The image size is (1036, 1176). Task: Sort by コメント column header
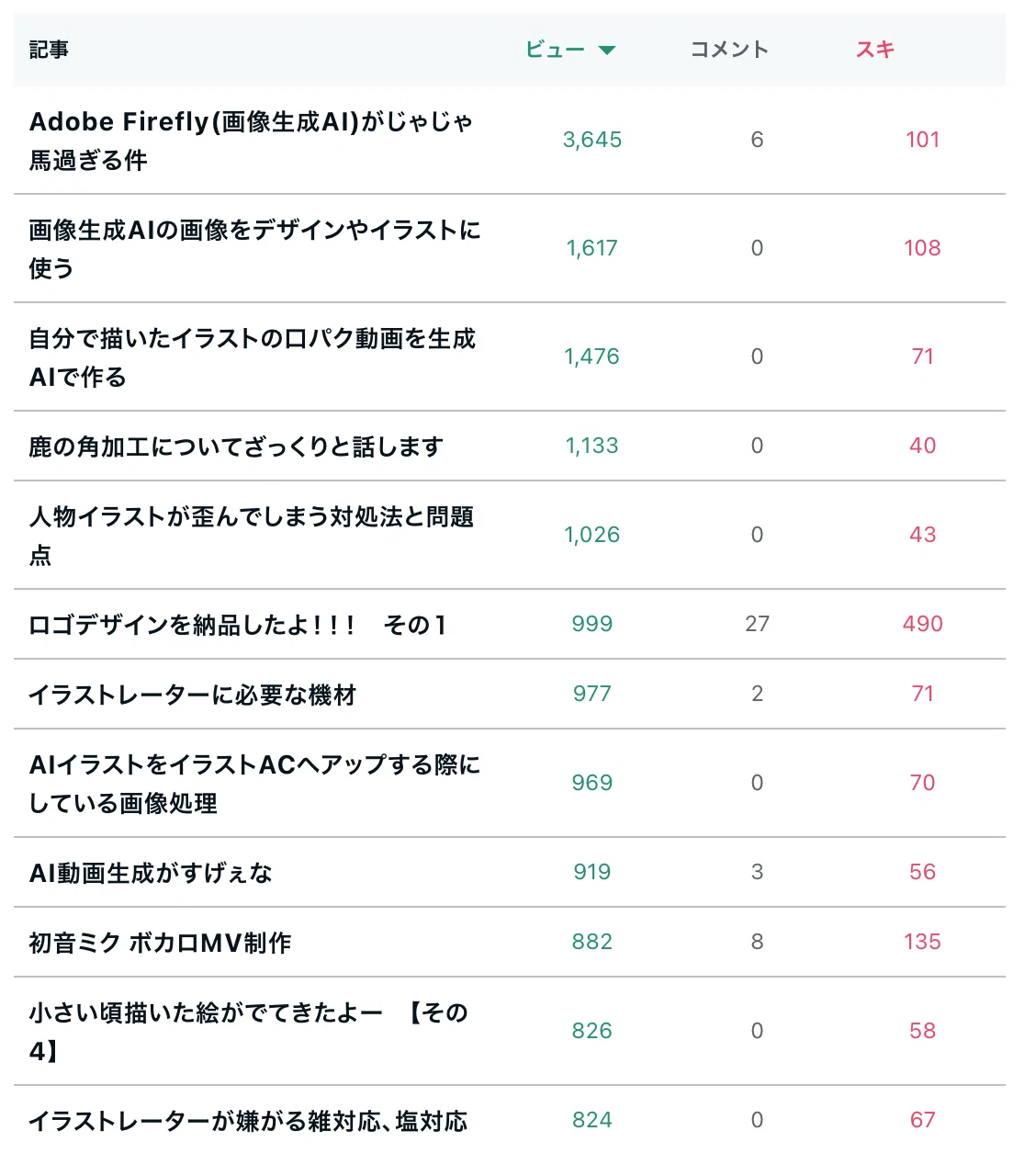pos(729,50)
